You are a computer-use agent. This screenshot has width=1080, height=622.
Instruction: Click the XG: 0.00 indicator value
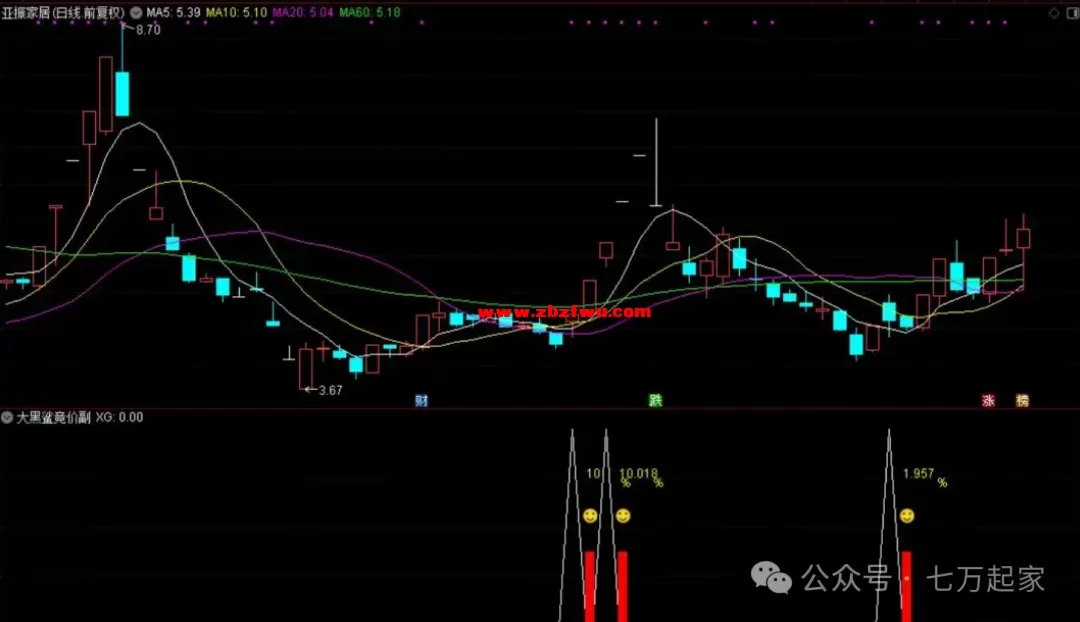click(119, 417)
